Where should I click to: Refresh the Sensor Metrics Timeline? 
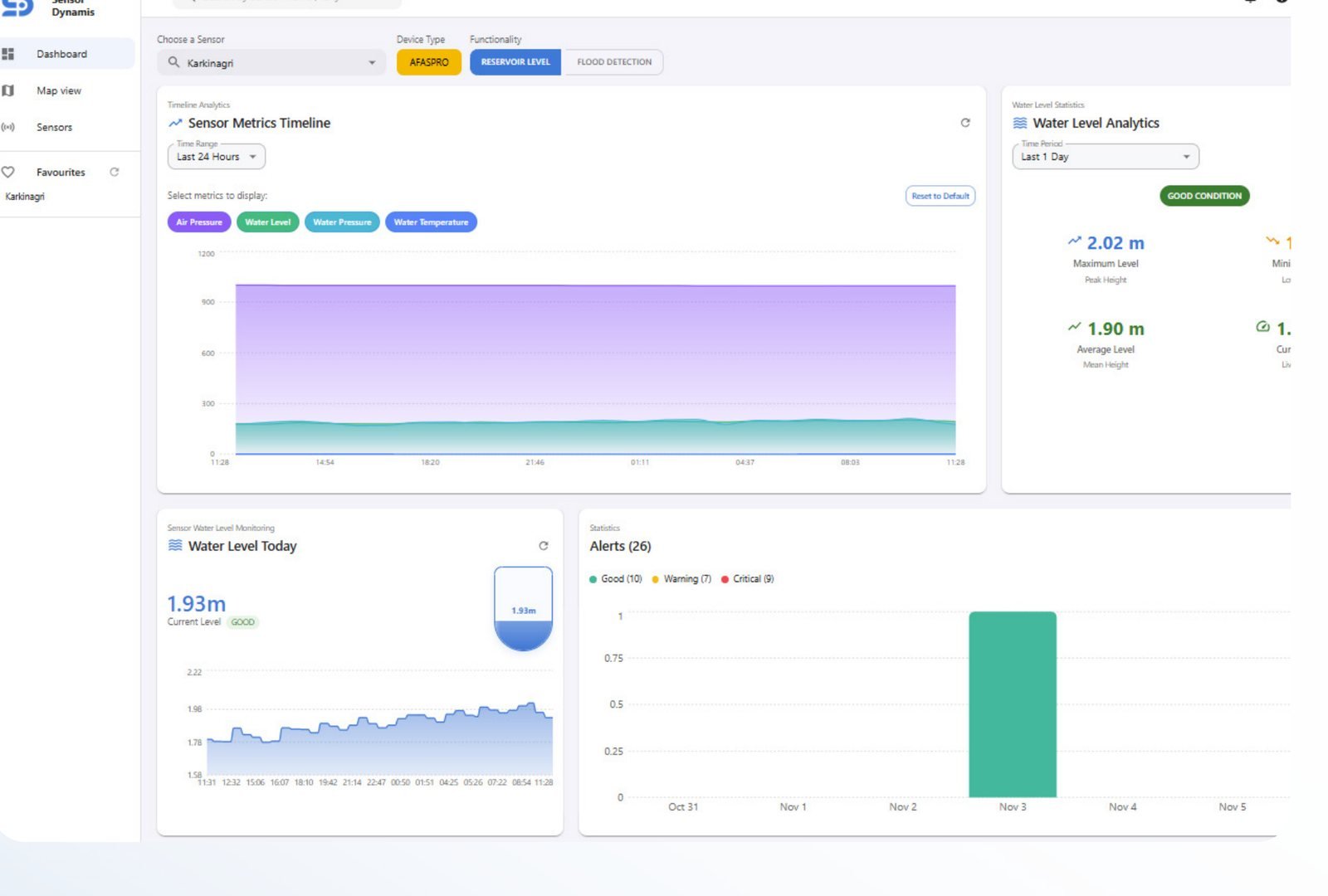point(965,123)
